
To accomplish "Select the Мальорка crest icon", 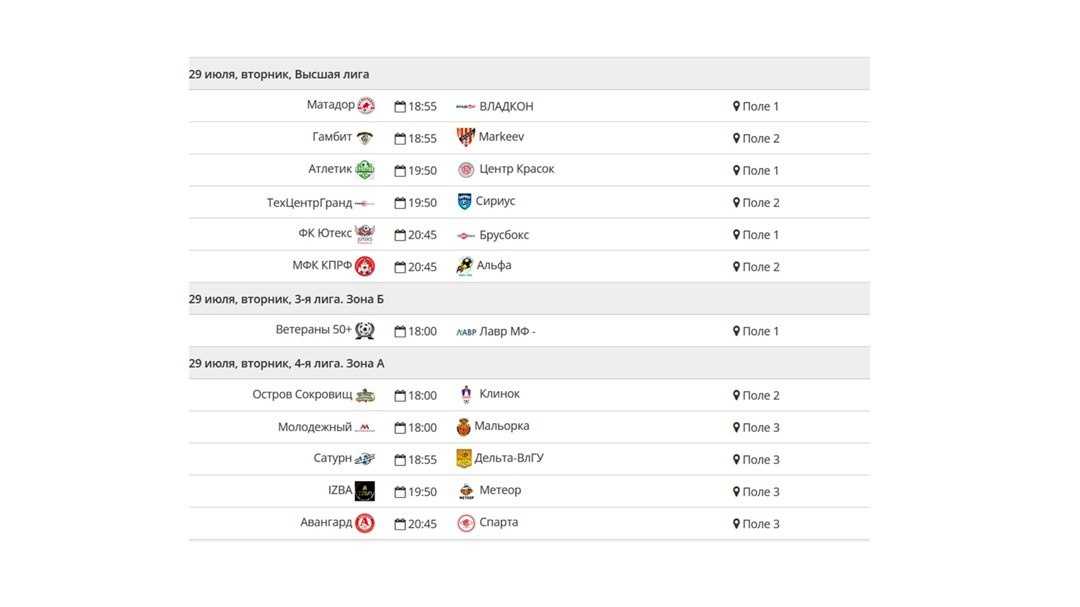I will [x=464, y=427].
